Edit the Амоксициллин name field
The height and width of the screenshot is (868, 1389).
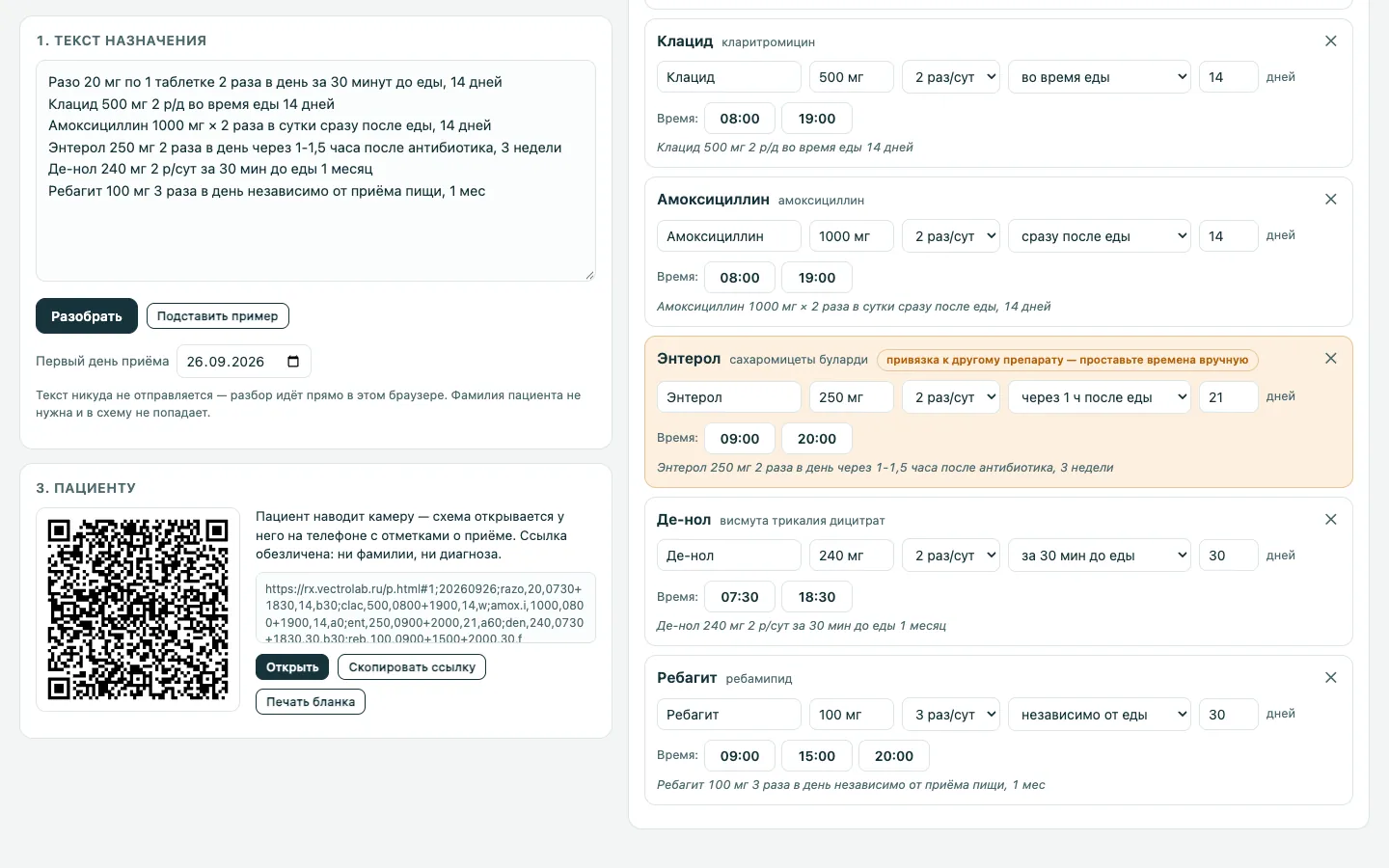729,236
